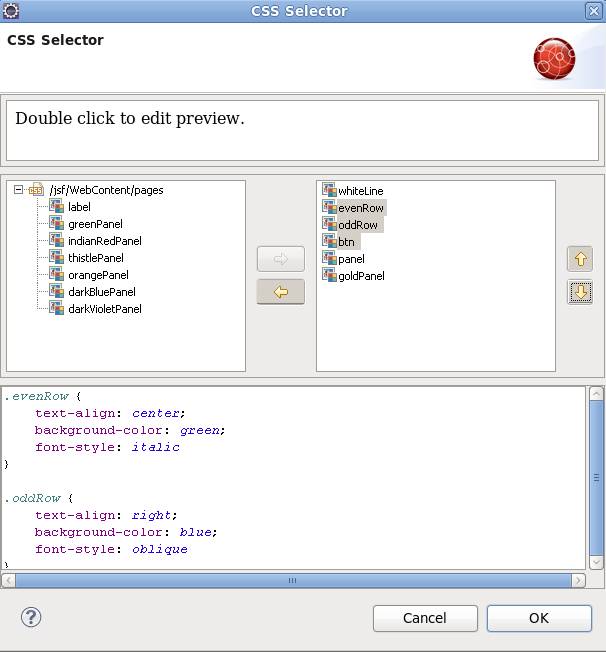The image size is (606, 652).
Task: Click the .oddRow selector in CSS code
Action: [x=32, y=498]
